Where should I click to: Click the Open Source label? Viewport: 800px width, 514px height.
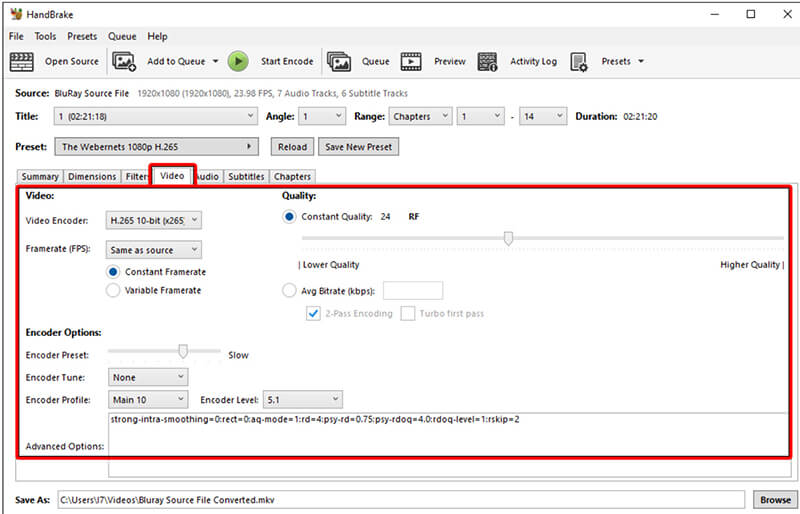click(x=72, y=61)
